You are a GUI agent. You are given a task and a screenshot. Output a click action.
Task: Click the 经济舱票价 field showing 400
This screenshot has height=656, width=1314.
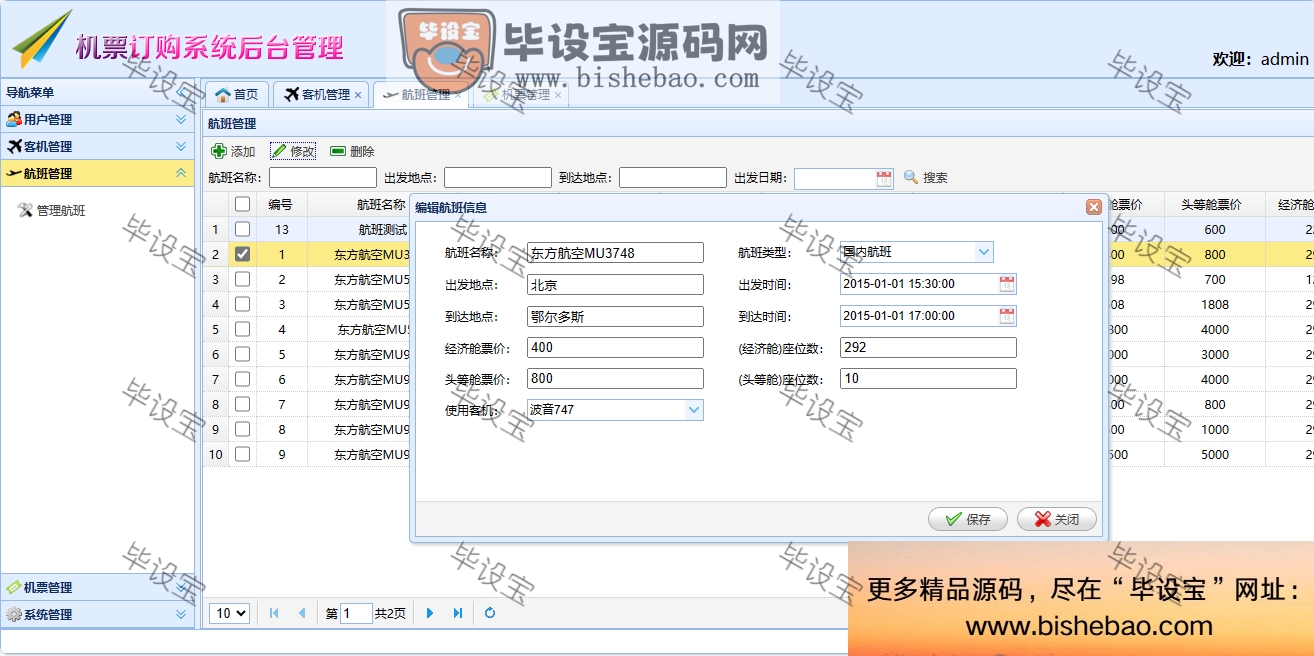tap(615, 348)
